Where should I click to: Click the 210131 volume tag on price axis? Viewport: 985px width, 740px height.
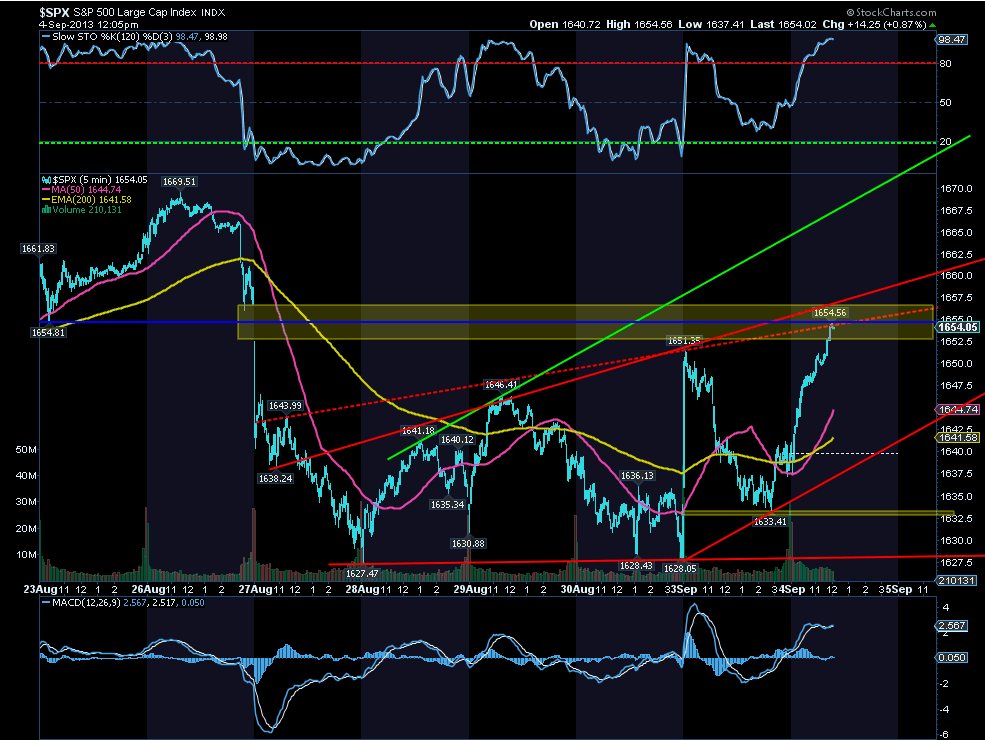click(x=957, y=581)
